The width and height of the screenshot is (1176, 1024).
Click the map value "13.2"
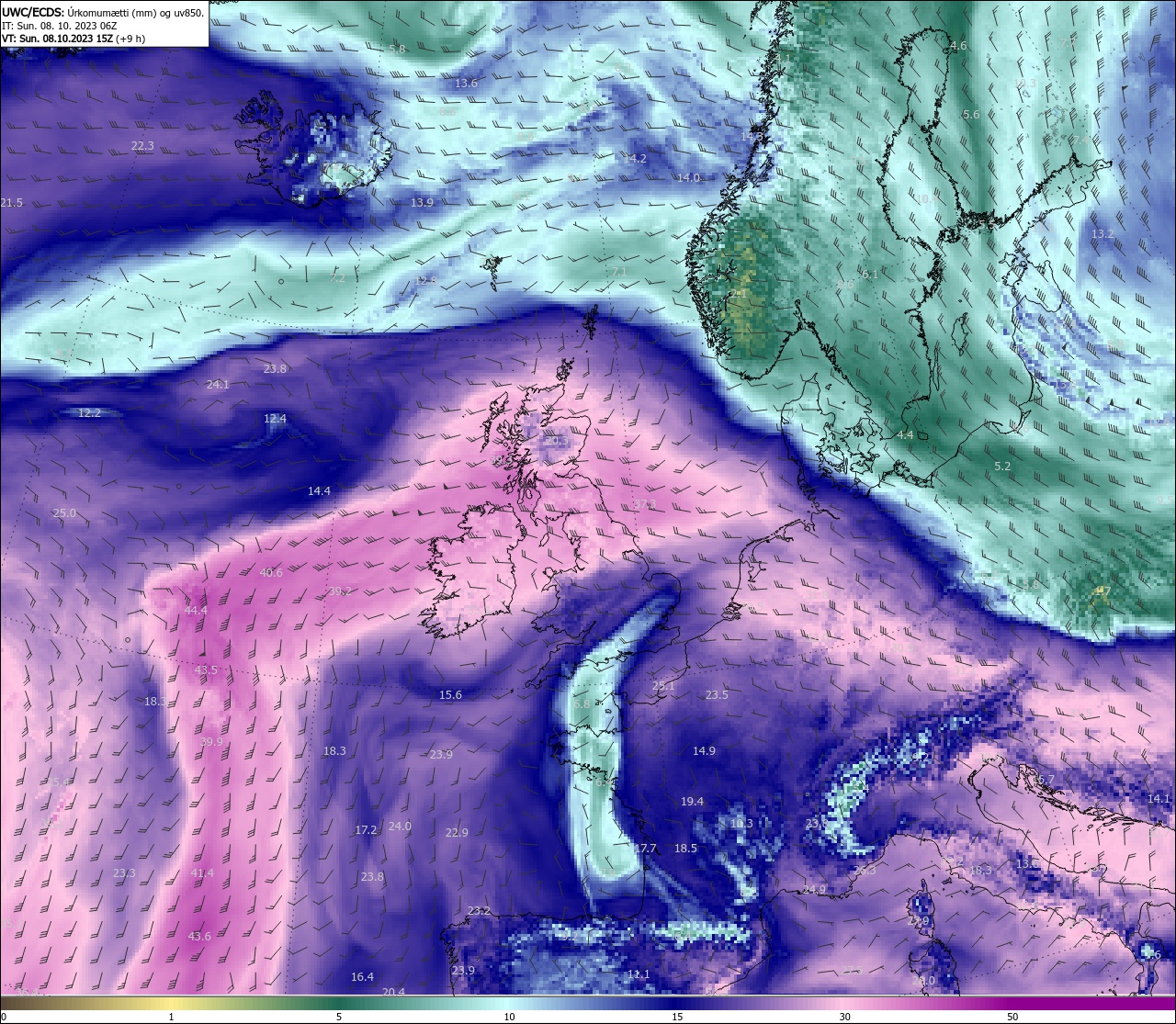point(1102,234)
